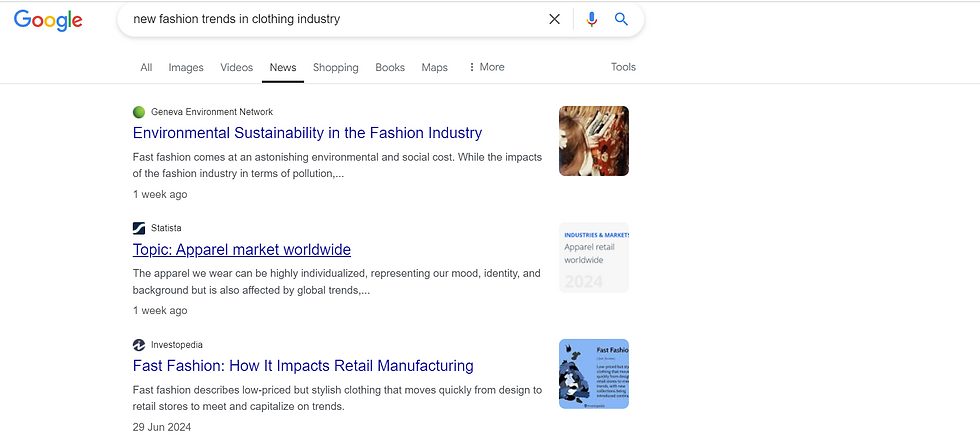Open the Tools search options

[623, 67]
